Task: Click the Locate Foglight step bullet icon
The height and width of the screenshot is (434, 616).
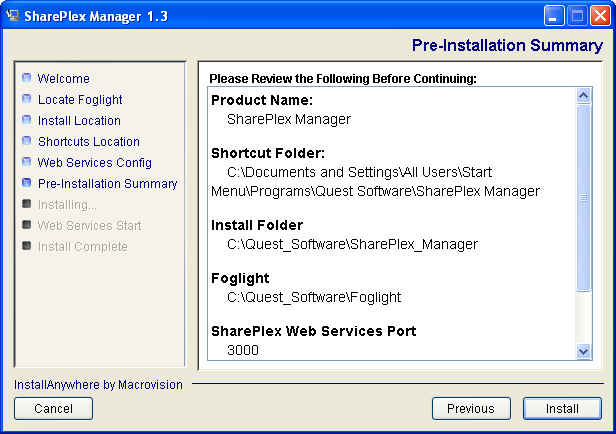Action: pos(27,100)
